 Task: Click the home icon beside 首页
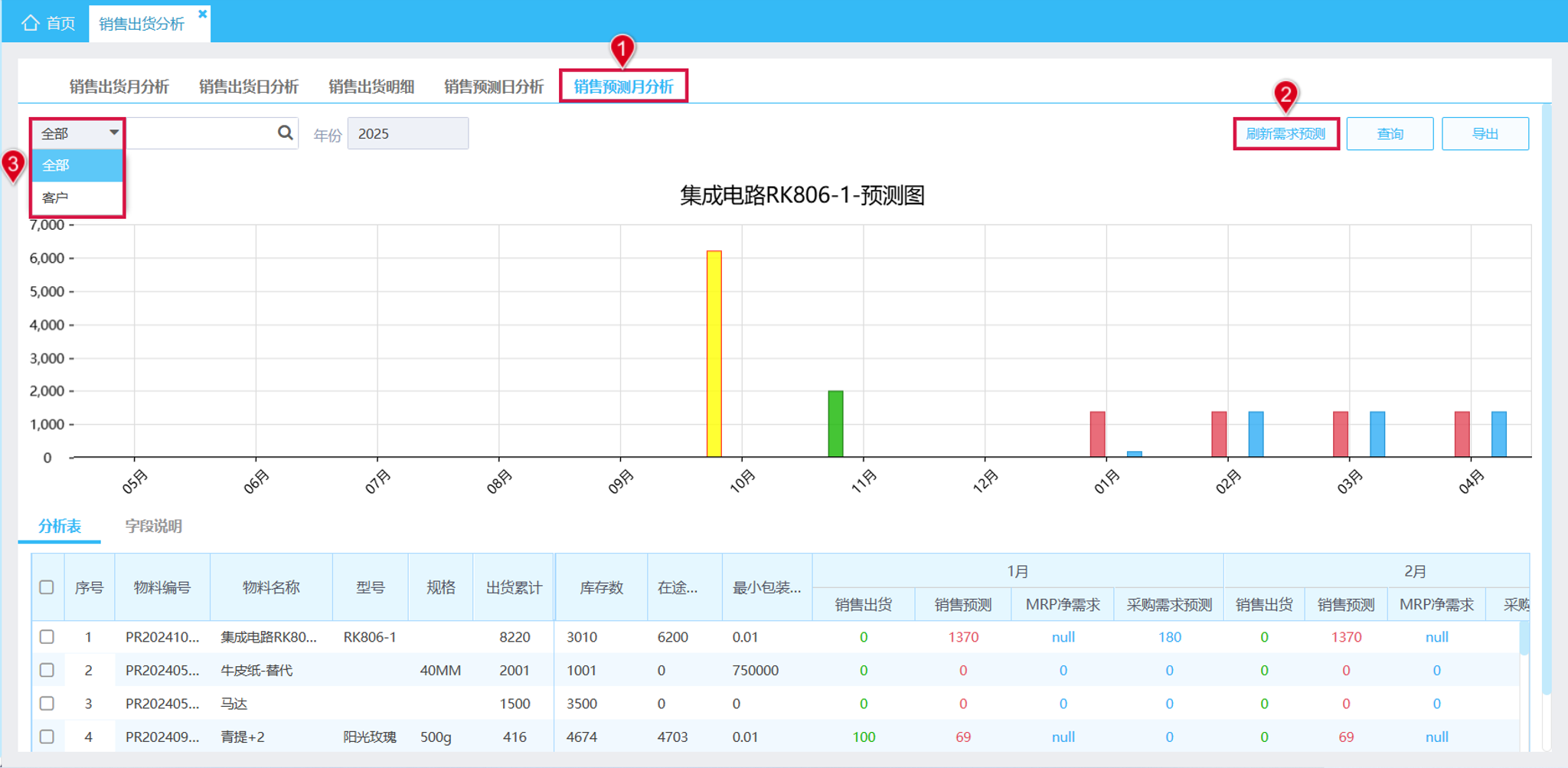point(30,23)
